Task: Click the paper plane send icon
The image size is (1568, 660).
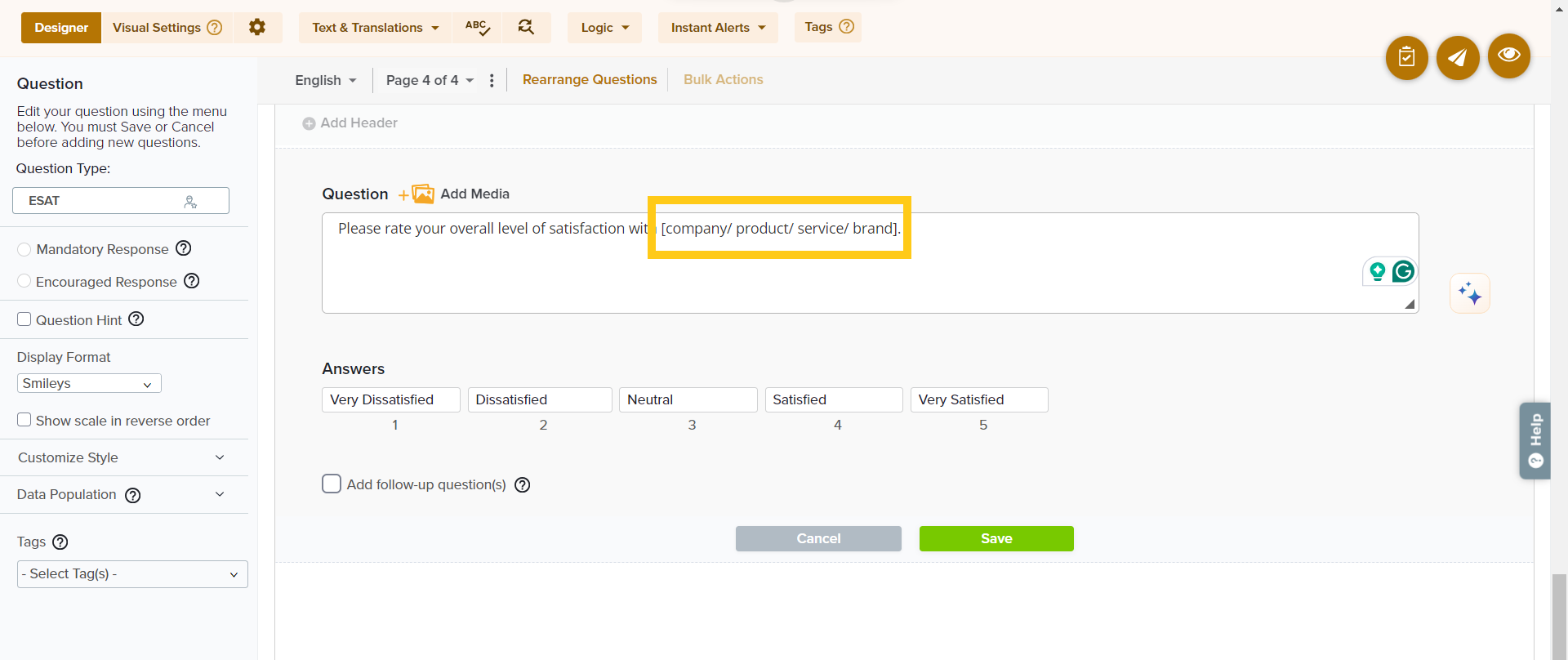Action: coord(1457,57)
